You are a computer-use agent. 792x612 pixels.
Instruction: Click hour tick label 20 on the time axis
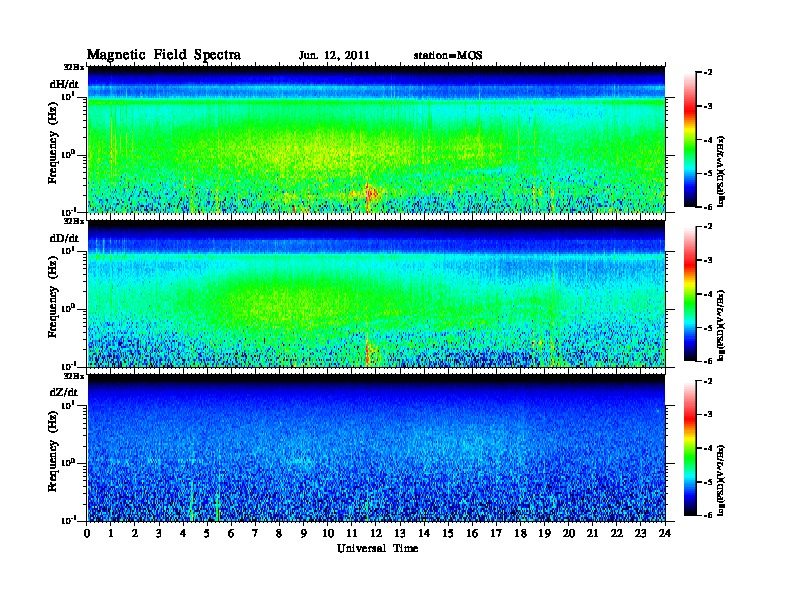coord(569,534)
